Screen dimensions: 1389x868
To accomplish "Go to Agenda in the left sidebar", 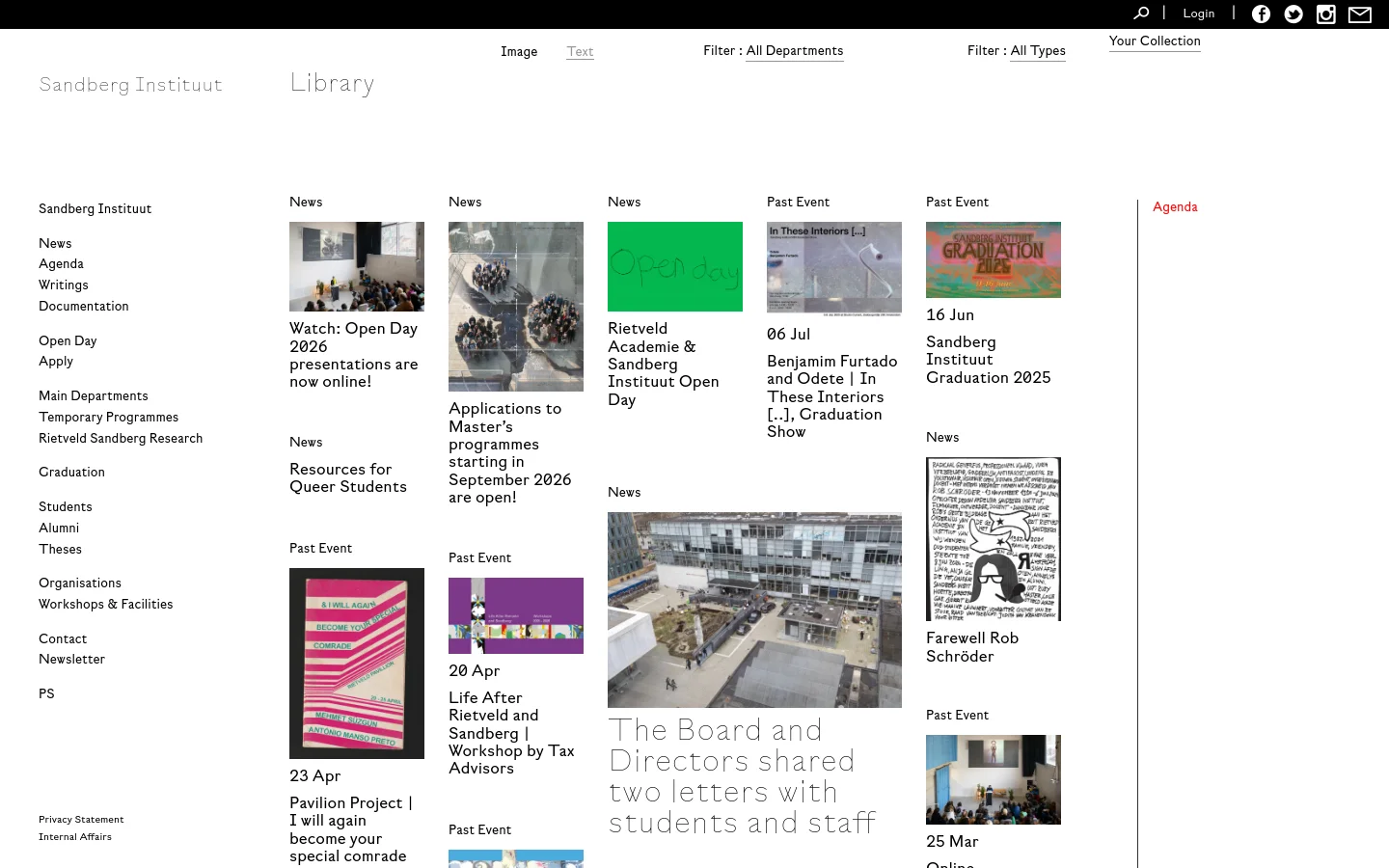I will tap(61, 264).
